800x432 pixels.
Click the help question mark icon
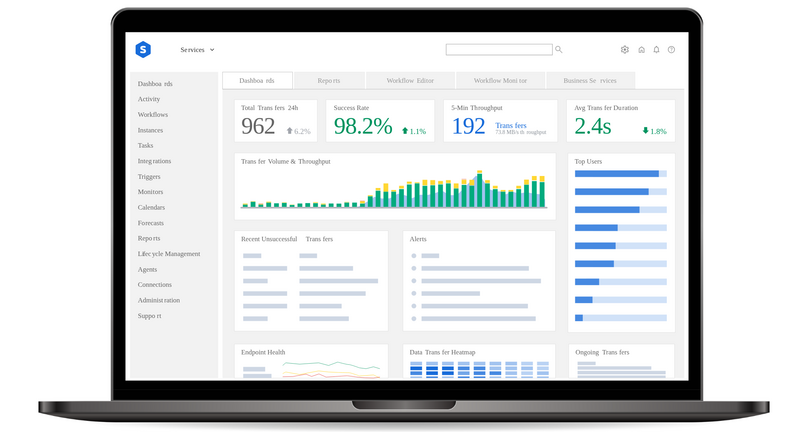tap(671, 49)
